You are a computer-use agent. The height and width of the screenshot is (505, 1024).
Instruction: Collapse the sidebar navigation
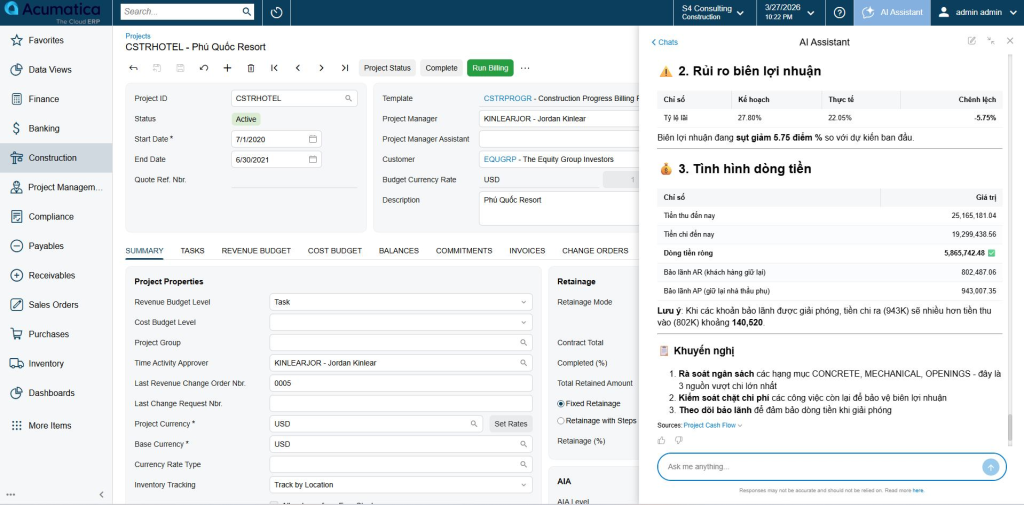coord(101,495)
